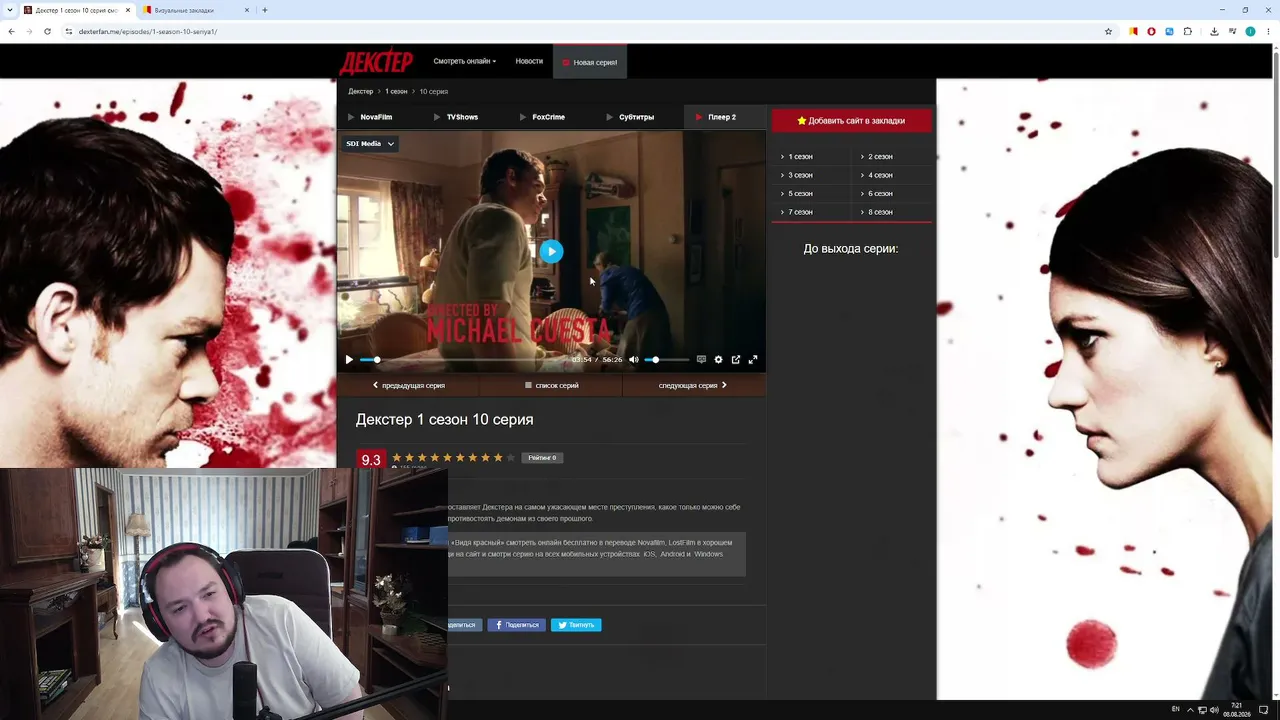The image size is (1280, 720).
Task: Open the 6 сезон link in the sidebar
Action: (x=880, y=194)
